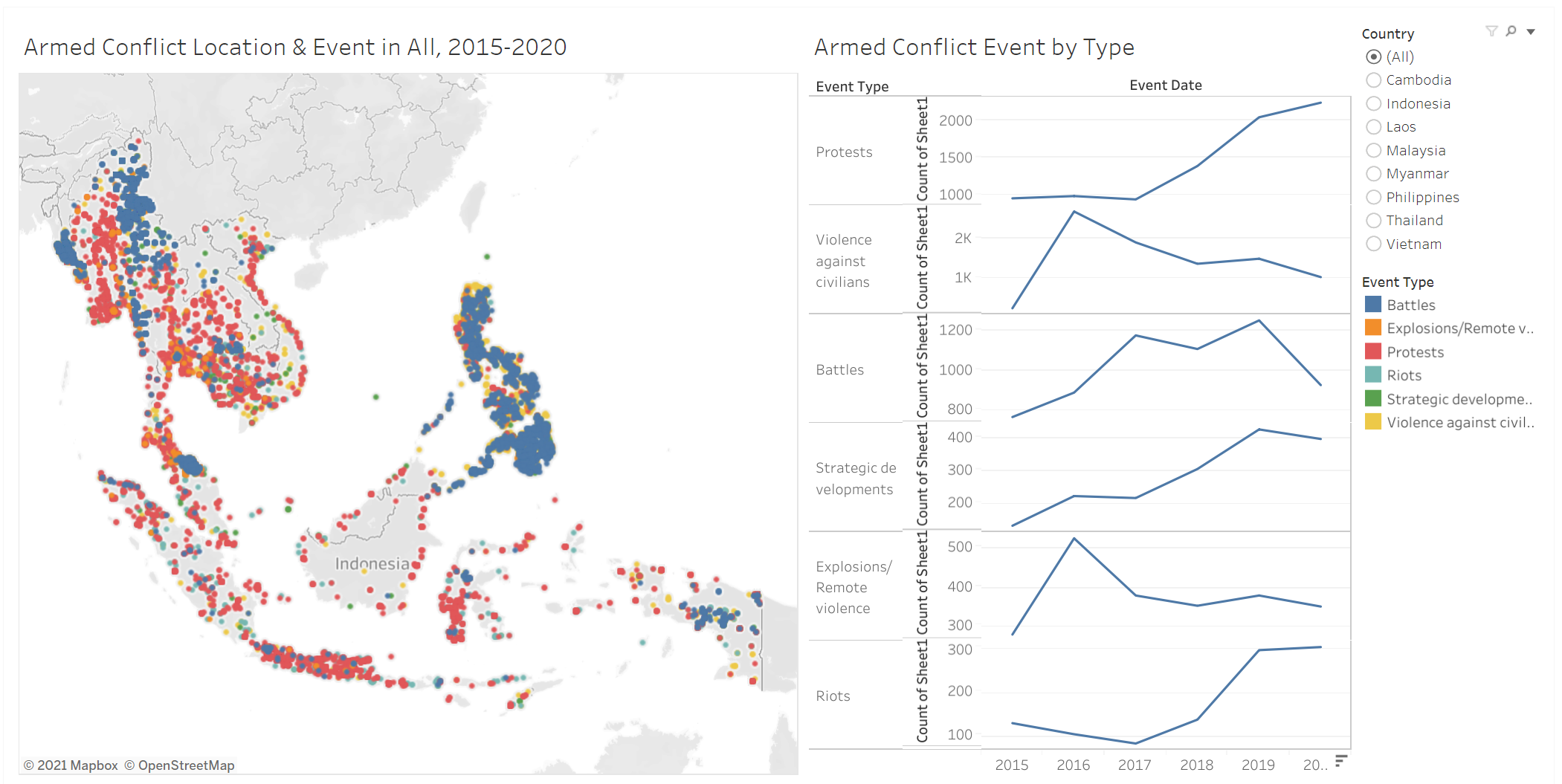Click the orange Explosions/Remote violence legend swatch
Screen dimensions: 1562x784
point(1373,328)
